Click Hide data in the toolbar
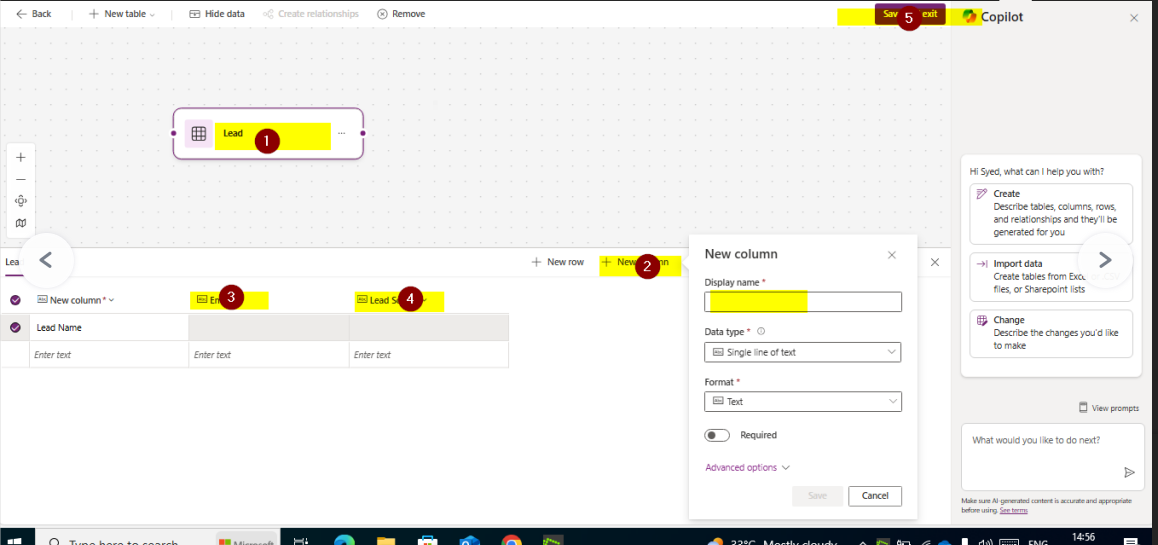The image size is (1158, 545). click(x=216, y=14)
